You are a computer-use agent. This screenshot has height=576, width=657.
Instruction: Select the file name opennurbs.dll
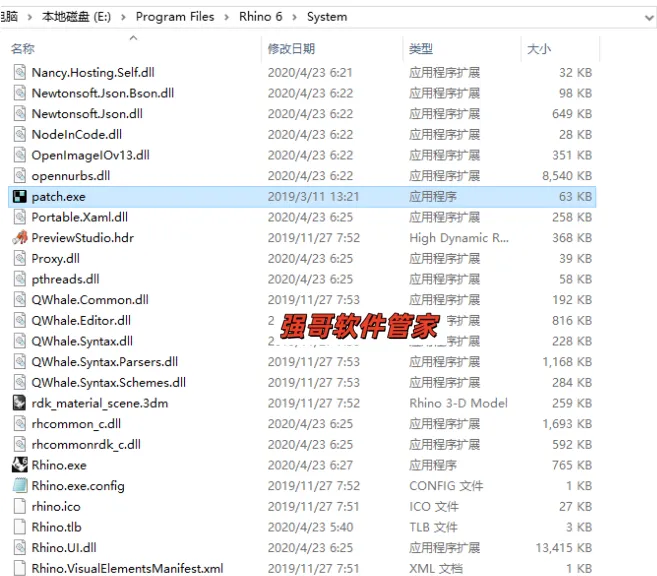(71, 176)
